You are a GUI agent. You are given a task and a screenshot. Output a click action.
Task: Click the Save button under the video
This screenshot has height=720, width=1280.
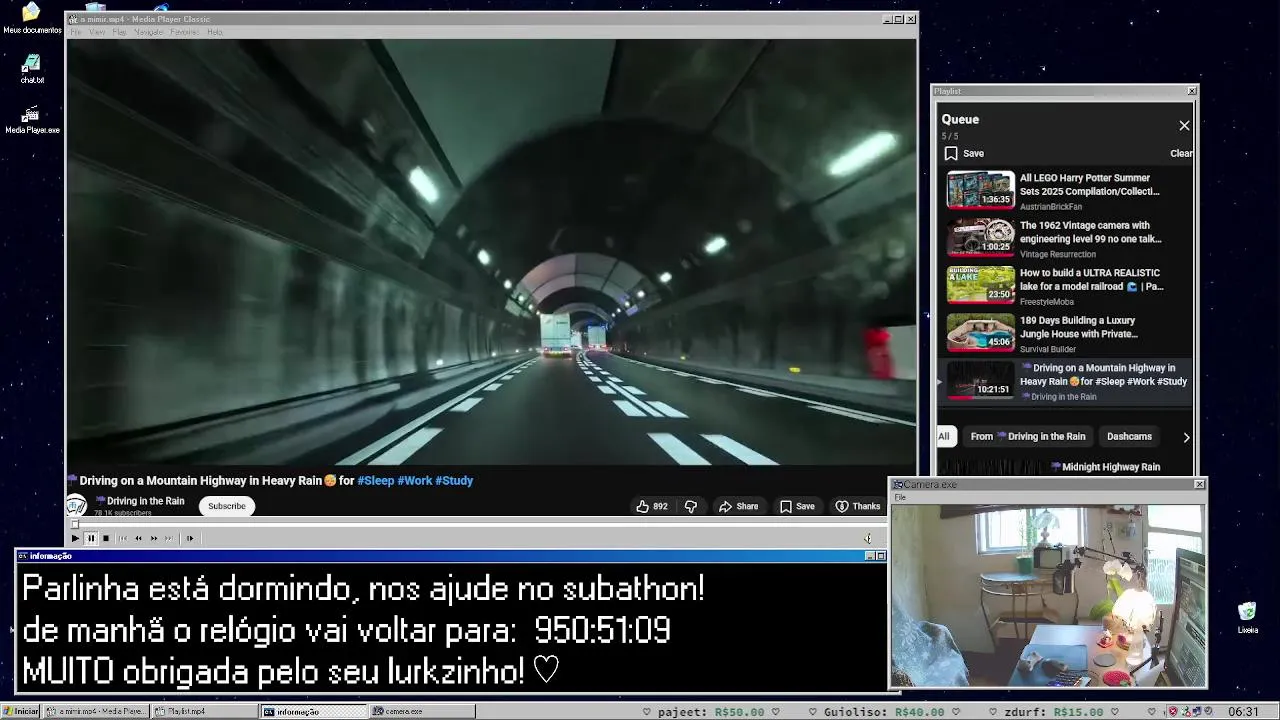(797, 506)
